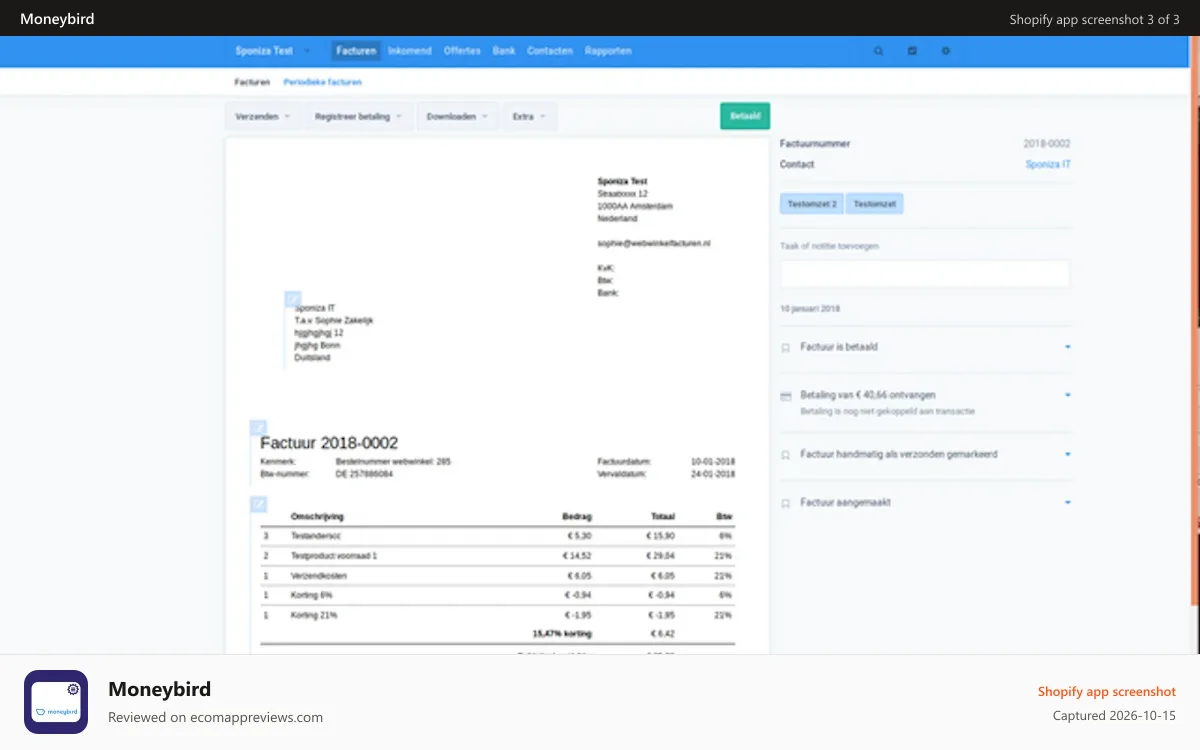Click the Korting 21% row
The image size is (1200, 750).
tap(497, 615)
